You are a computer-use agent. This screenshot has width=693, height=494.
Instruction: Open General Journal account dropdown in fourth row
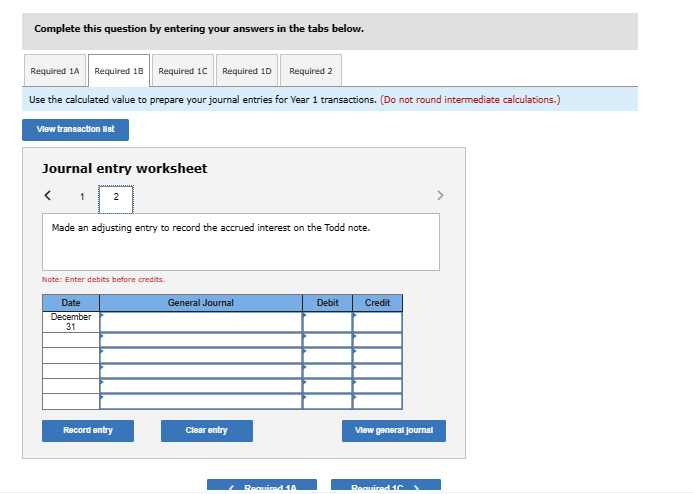[x=201, y=371]
